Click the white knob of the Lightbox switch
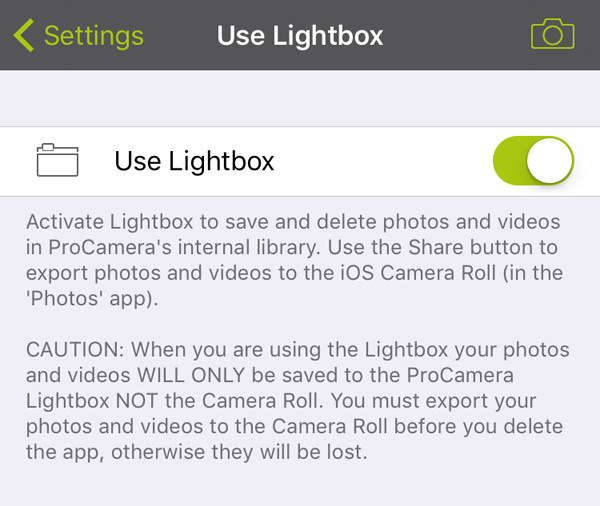 549,161
